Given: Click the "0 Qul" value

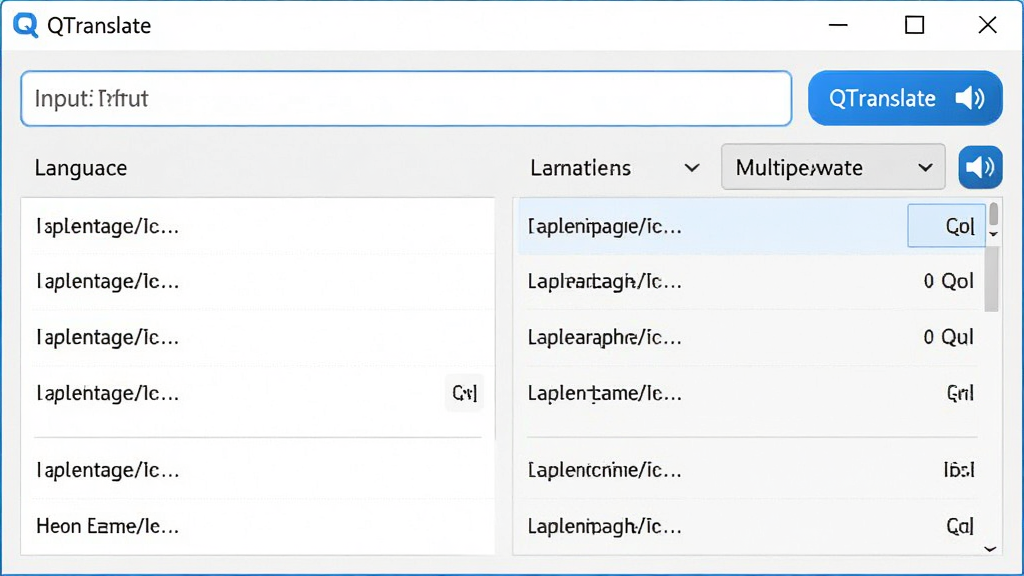Looking at the screenshot, I should 948,338.
